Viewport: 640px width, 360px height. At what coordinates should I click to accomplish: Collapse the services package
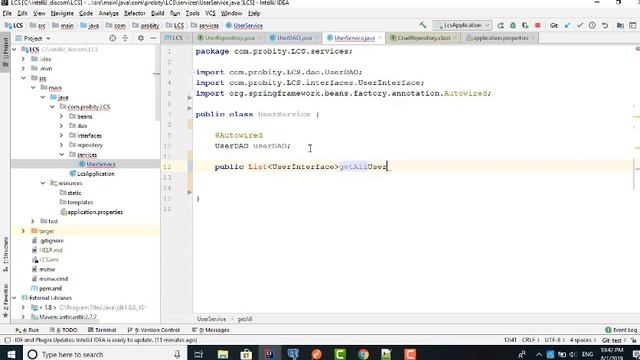pyautogui.click(x=62, y=154)
